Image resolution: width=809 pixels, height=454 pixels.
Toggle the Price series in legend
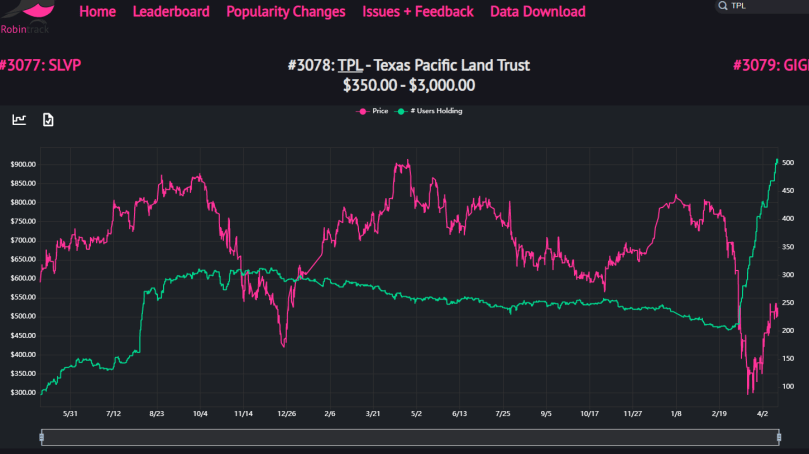(x=373, y=111)
